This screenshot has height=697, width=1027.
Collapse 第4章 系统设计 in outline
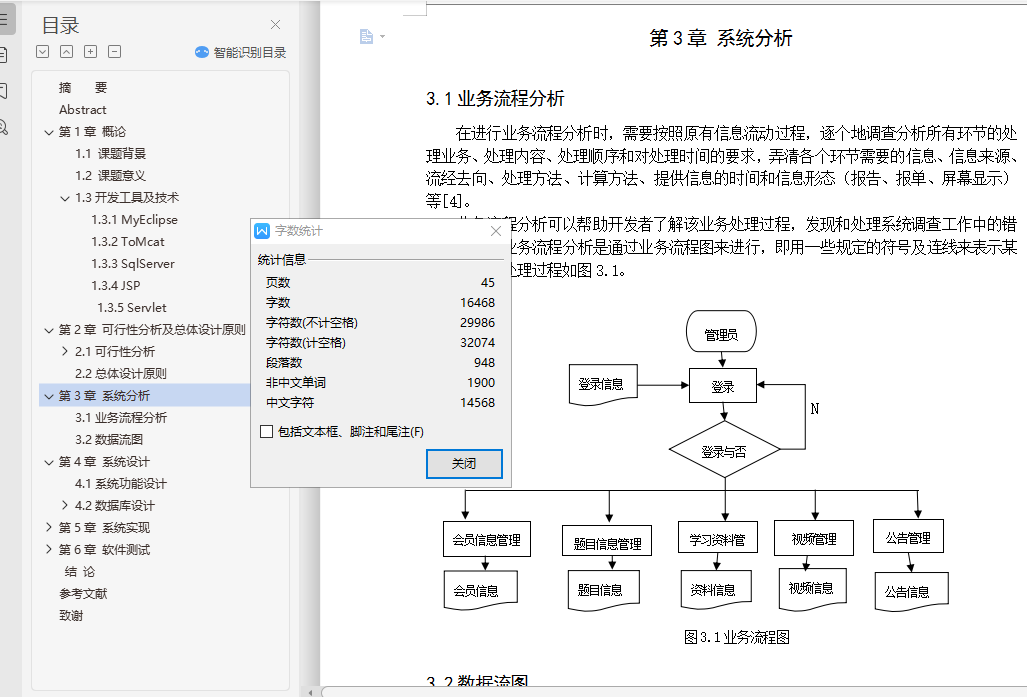(x=48, y=462)
